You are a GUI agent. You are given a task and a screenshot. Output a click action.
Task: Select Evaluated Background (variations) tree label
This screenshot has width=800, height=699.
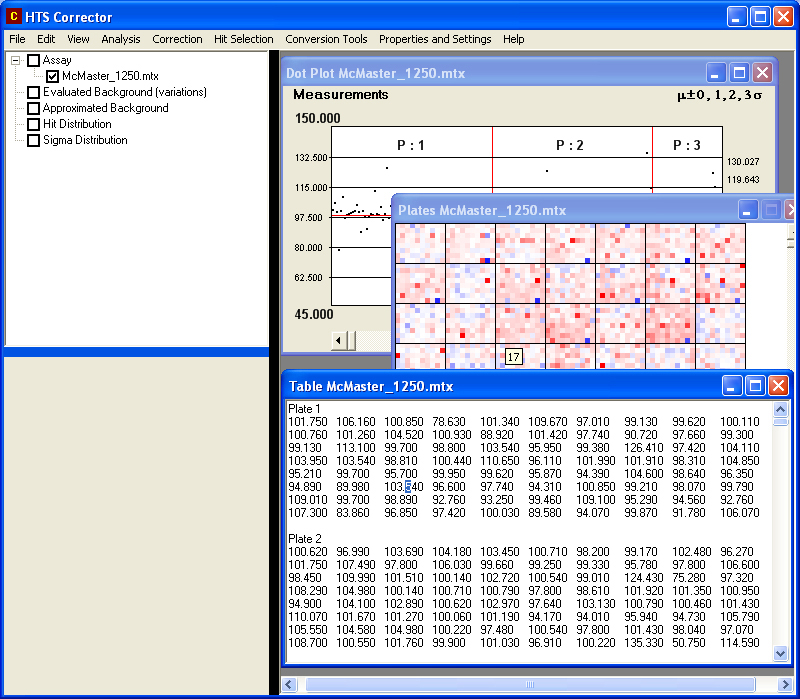[x=125, y=92]
